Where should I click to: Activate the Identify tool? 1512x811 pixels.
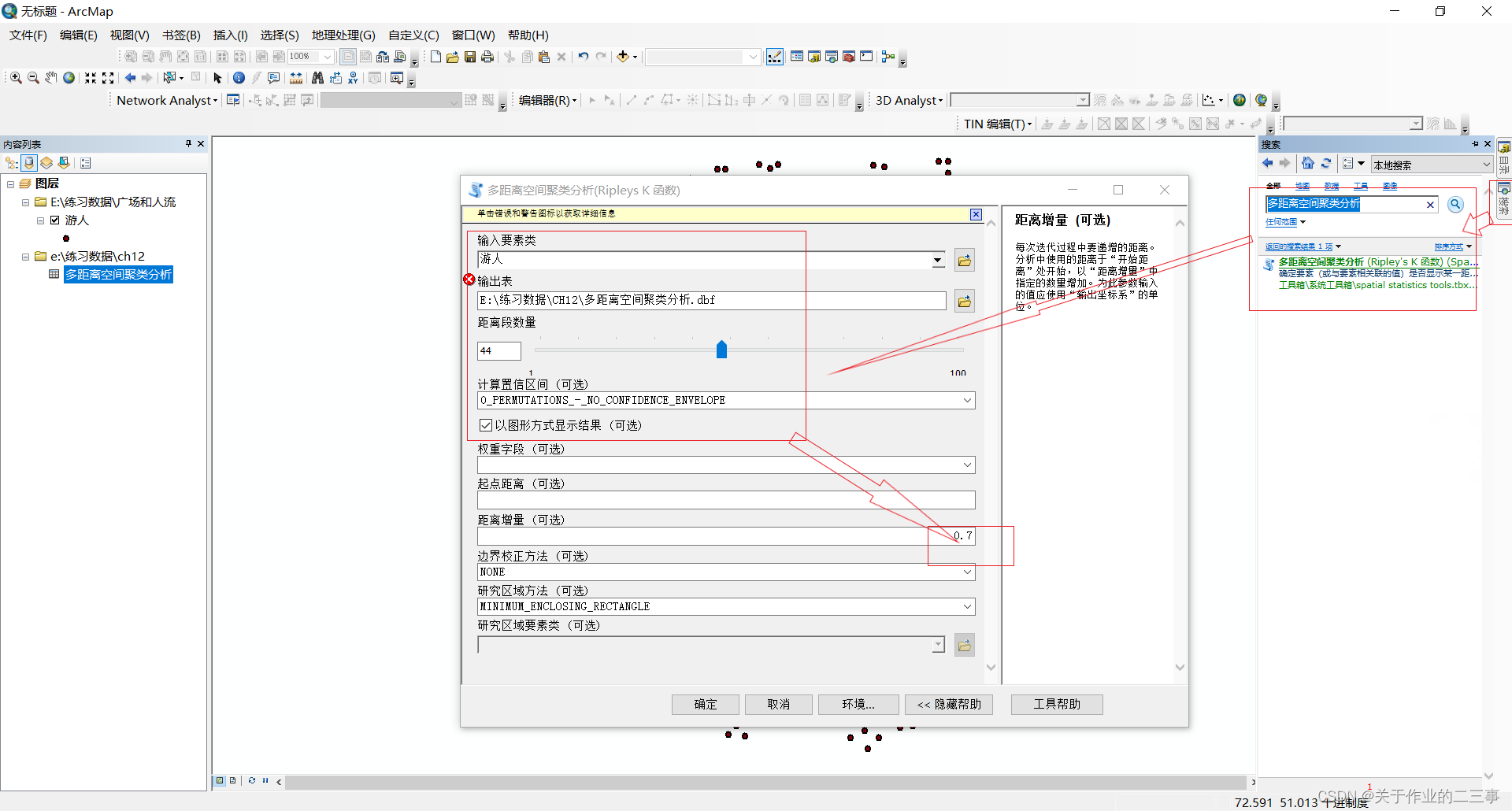point(239,78)
